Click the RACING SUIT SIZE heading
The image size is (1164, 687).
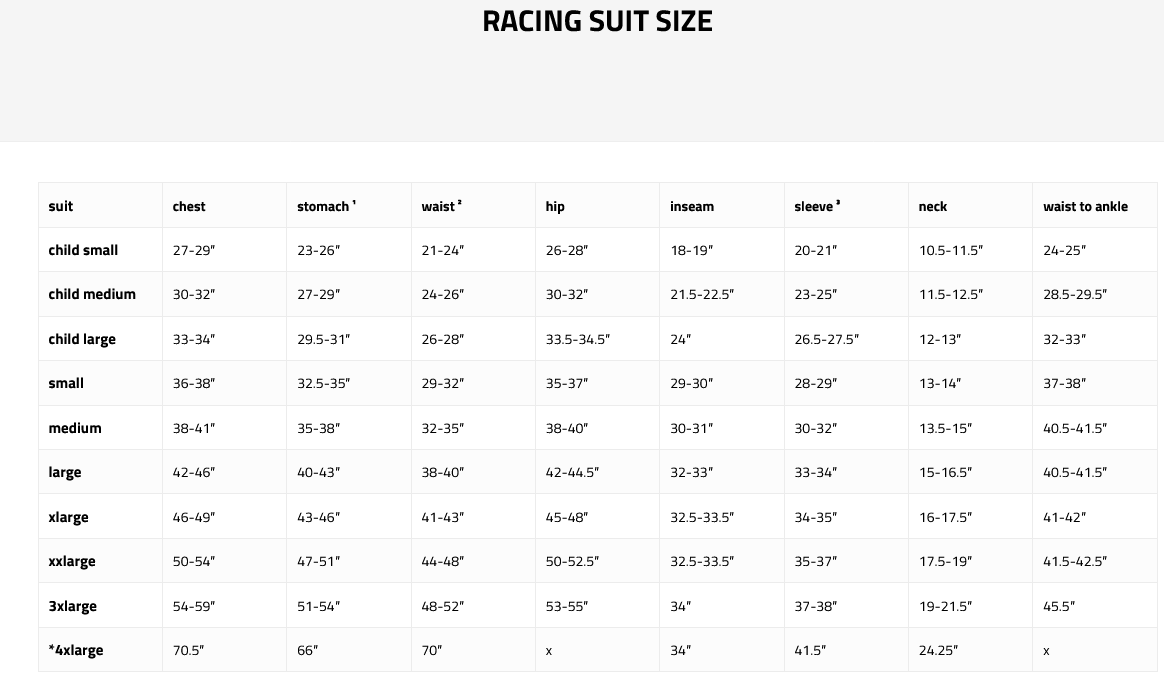click(x=597, y=21)
